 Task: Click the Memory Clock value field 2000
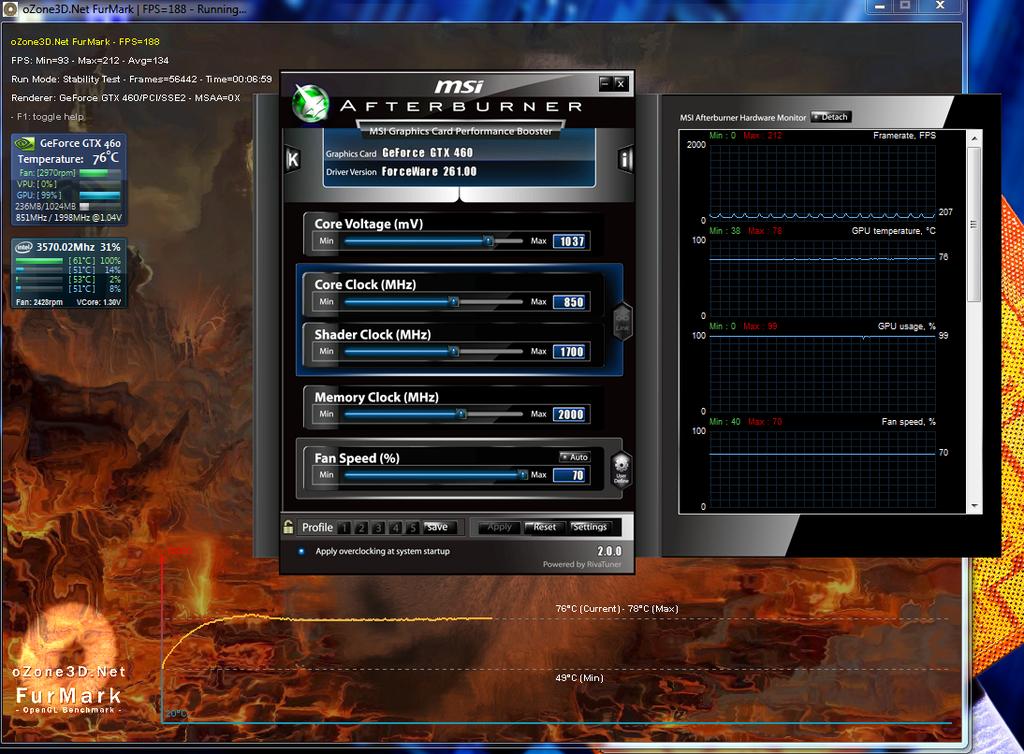point(571,415)
